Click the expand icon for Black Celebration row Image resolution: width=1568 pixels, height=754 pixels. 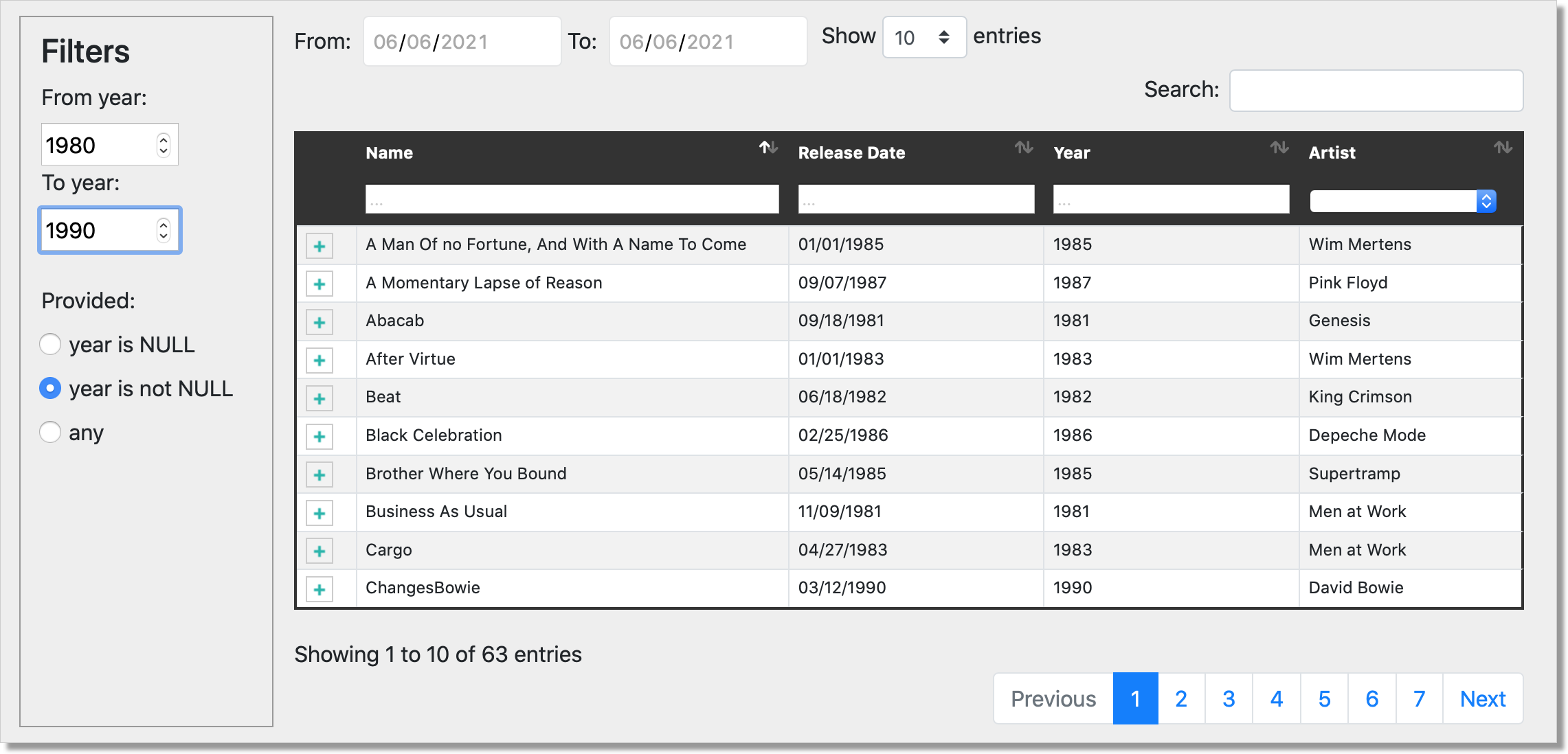tap(320, 436)
